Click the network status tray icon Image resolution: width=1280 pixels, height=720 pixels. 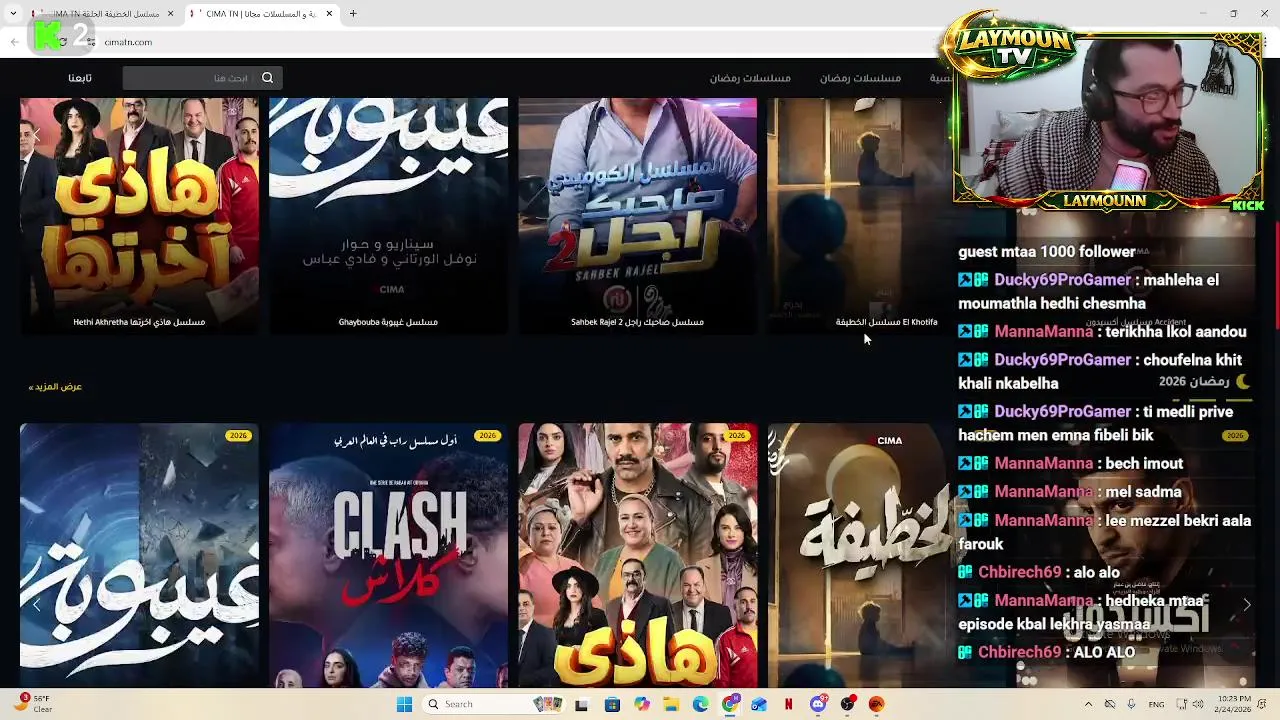point(1180,704)
